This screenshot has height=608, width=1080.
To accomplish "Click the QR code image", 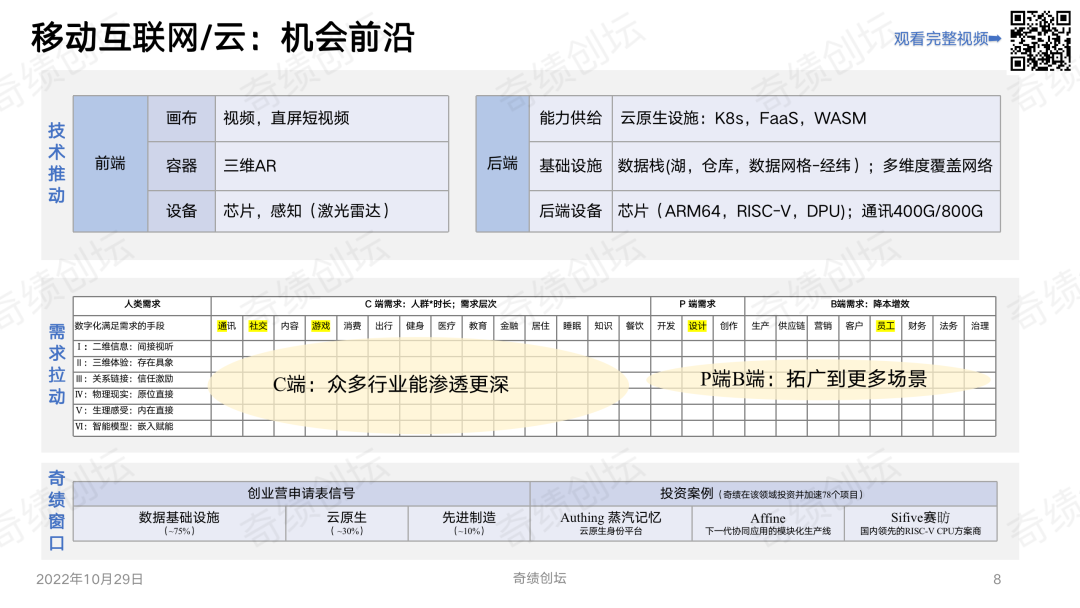I will [x=1040, y=40].
